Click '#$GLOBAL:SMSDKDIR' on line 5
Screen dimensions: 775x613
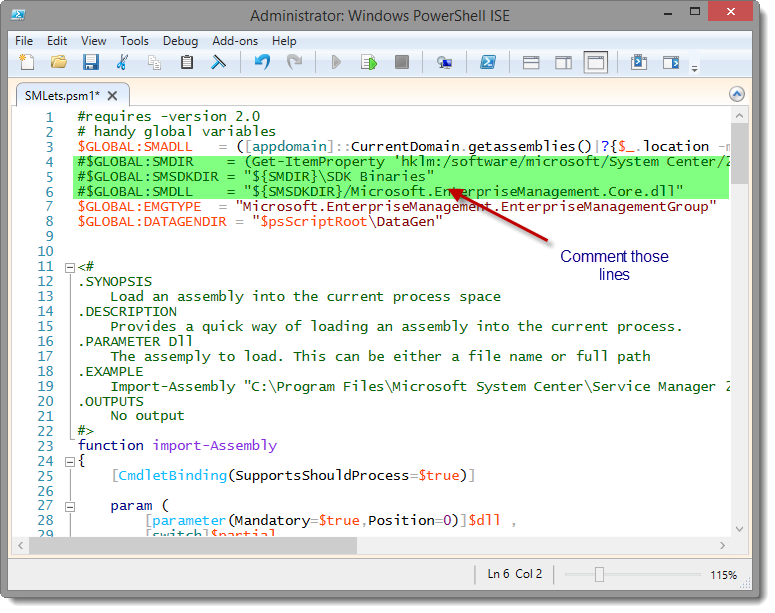point(148,177)
